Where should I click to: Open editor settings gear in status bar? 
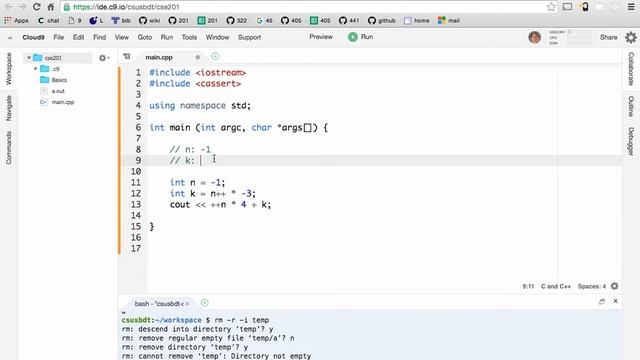tap(614, 286)
